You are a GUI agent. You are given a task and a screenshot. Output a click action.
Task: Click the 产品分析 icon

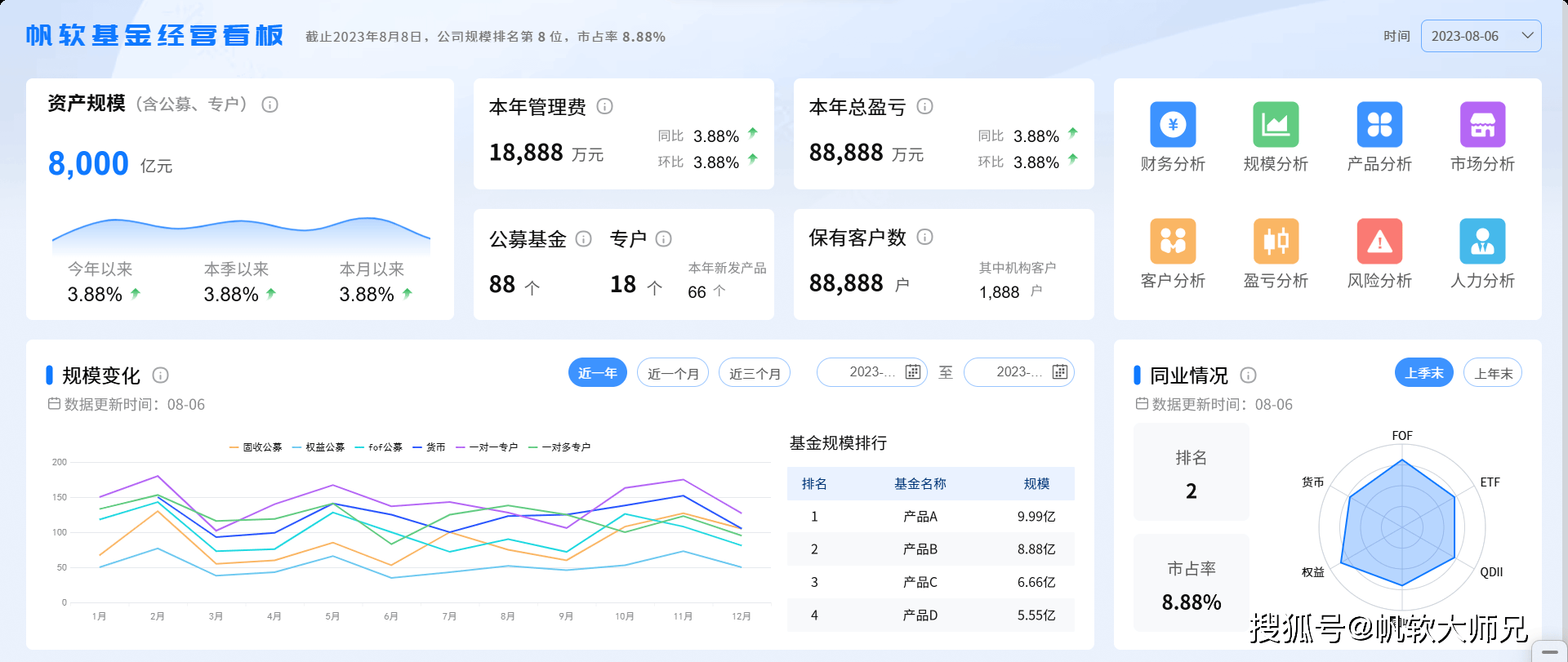1379,125
